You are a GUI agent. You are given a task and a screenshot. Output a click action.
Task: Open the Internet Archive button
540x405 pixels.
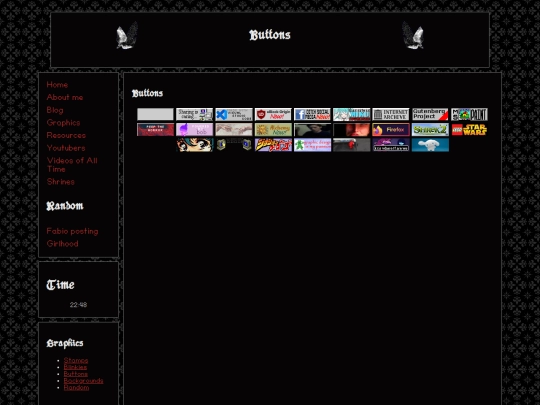tap(391, 114)
